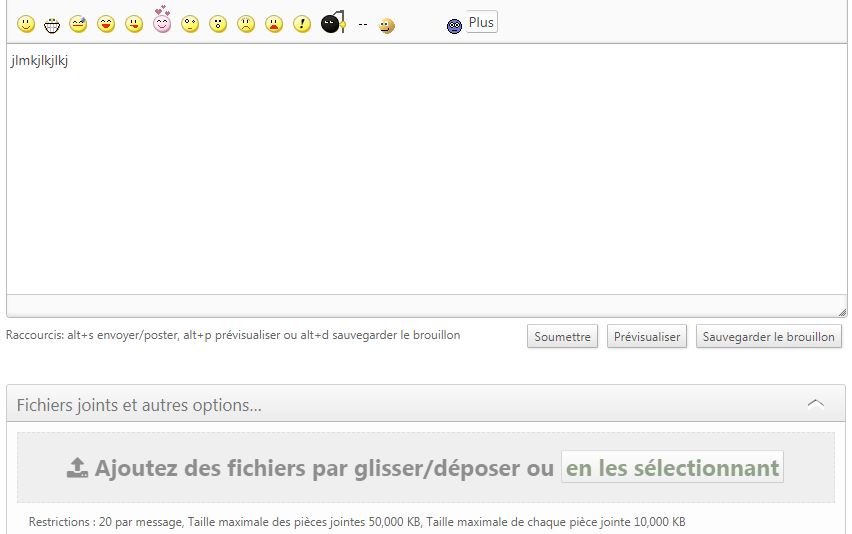This screenshot has height=534, width=852.
Task: Click inside the message text area
Action: [427, 169]
